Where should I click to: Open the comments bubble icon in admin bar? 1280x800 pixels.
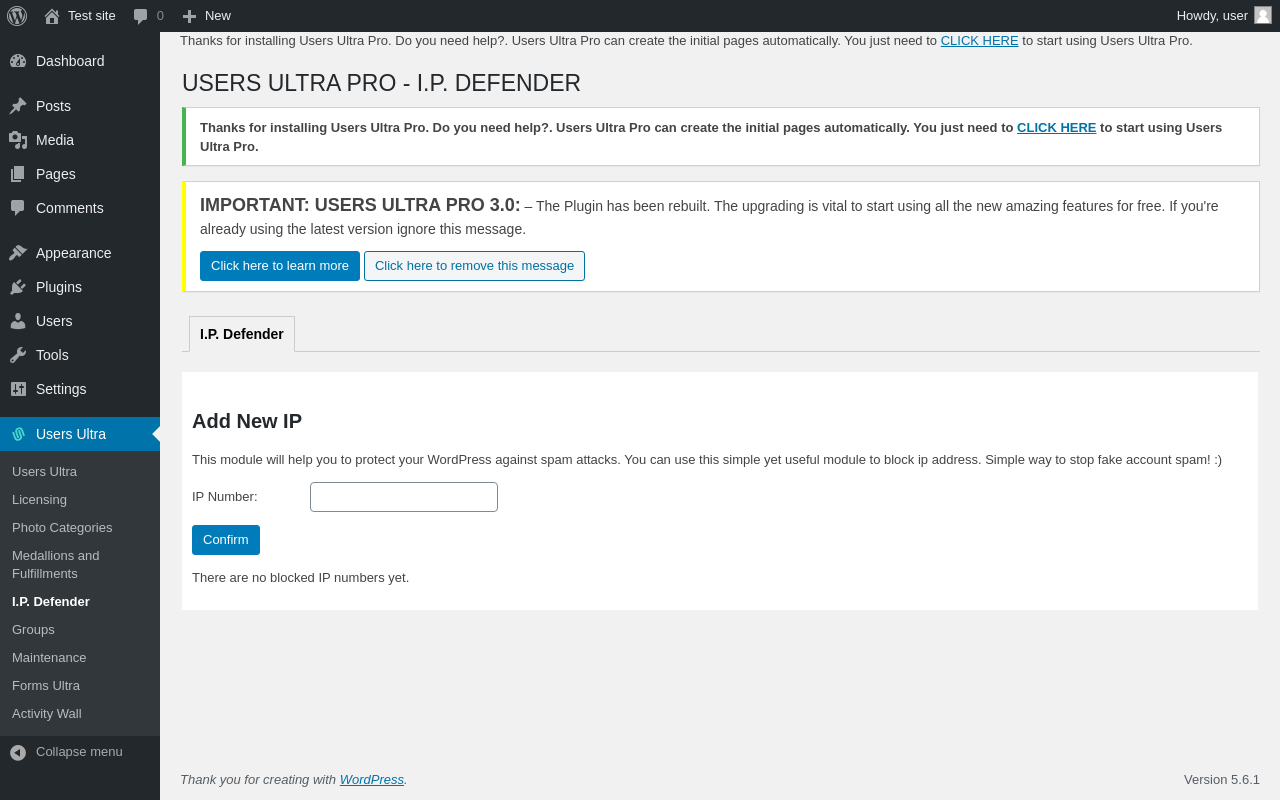point(141,16)
